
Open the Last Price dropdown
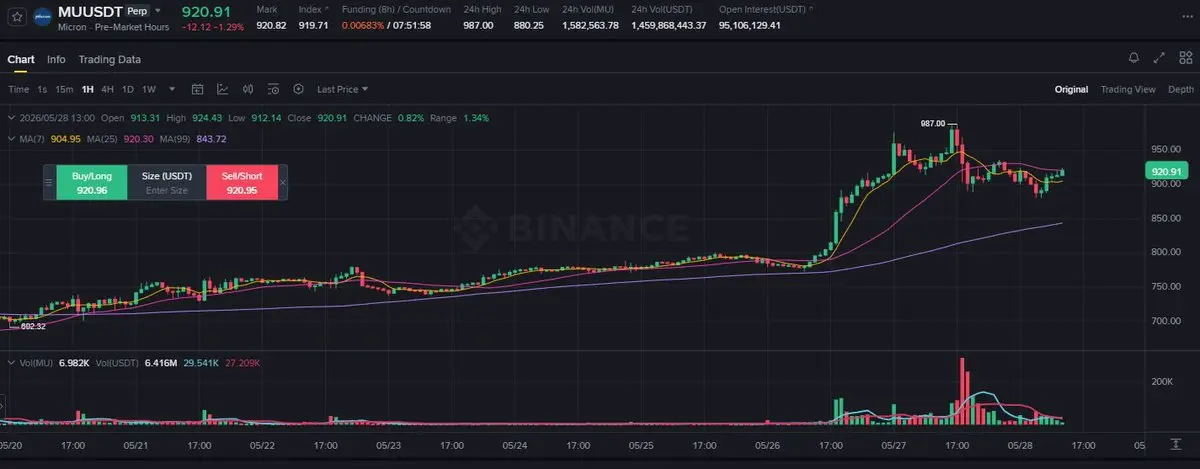[x=342, y=89]
